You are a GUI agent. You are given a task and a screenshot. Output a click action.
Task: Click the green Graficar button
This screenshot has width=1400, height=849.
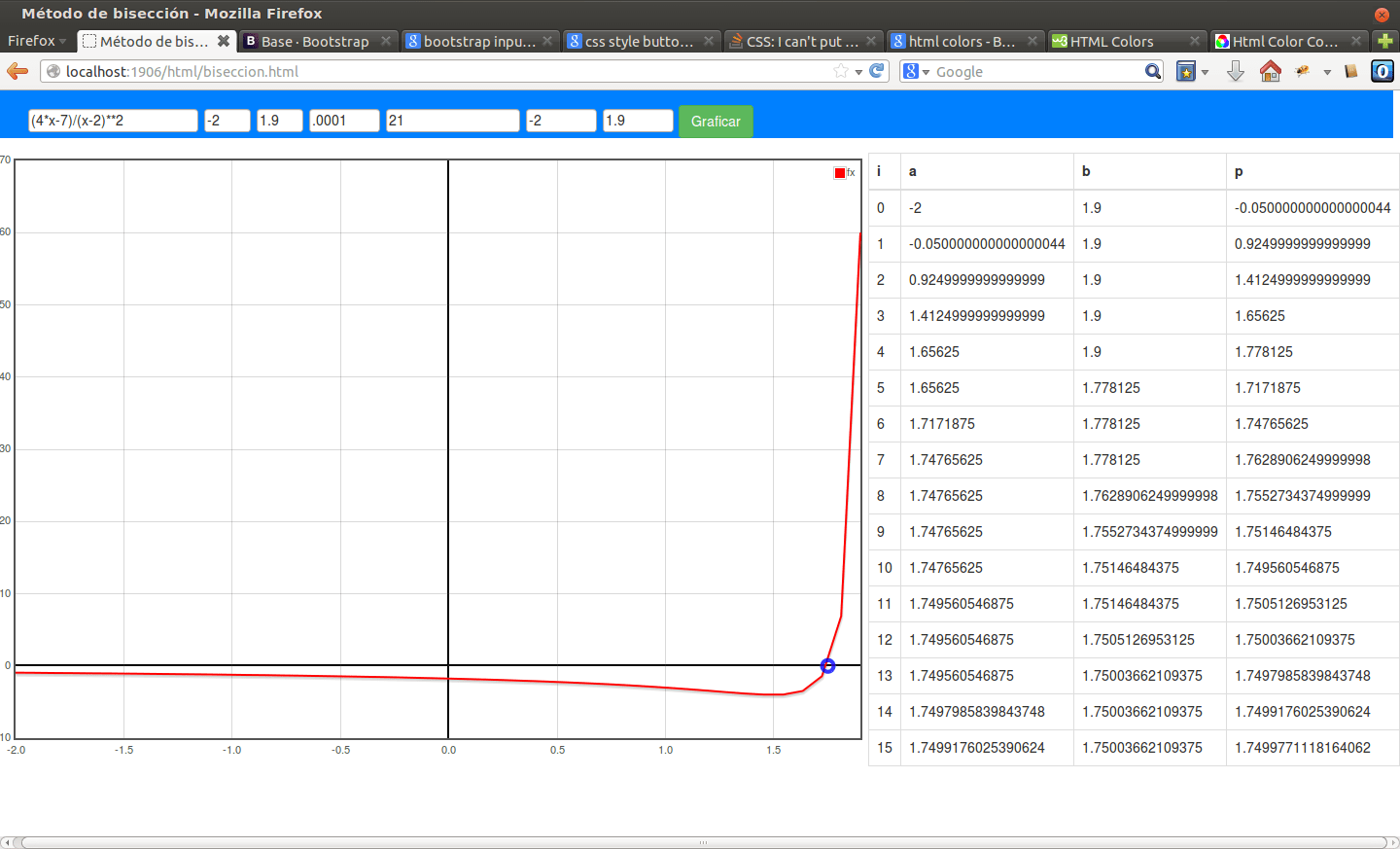coord(716,121)
